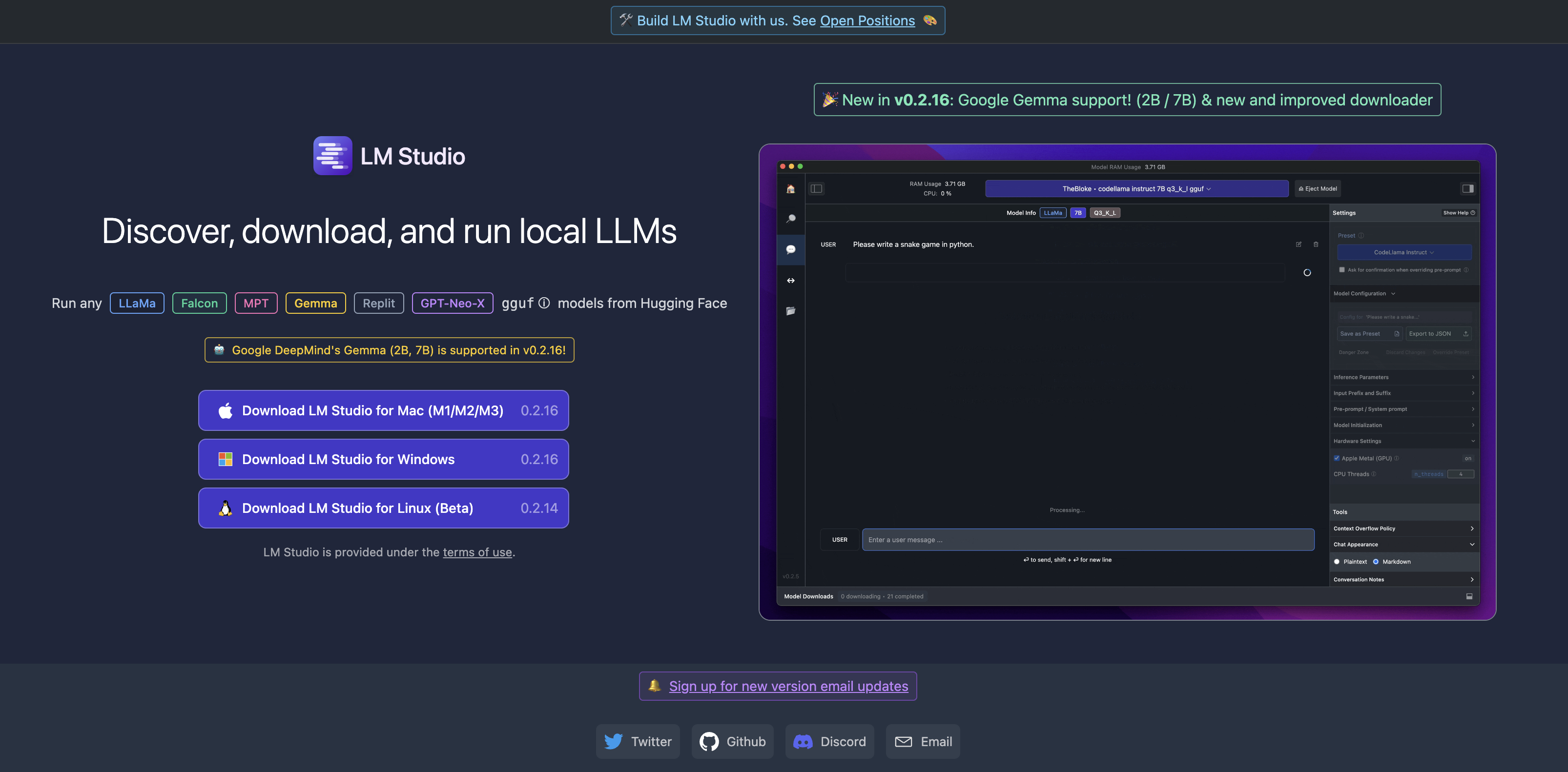Click Sign up for new version email updates
Viewport: 1568px width, 772px height.
(x=788, y=686)
